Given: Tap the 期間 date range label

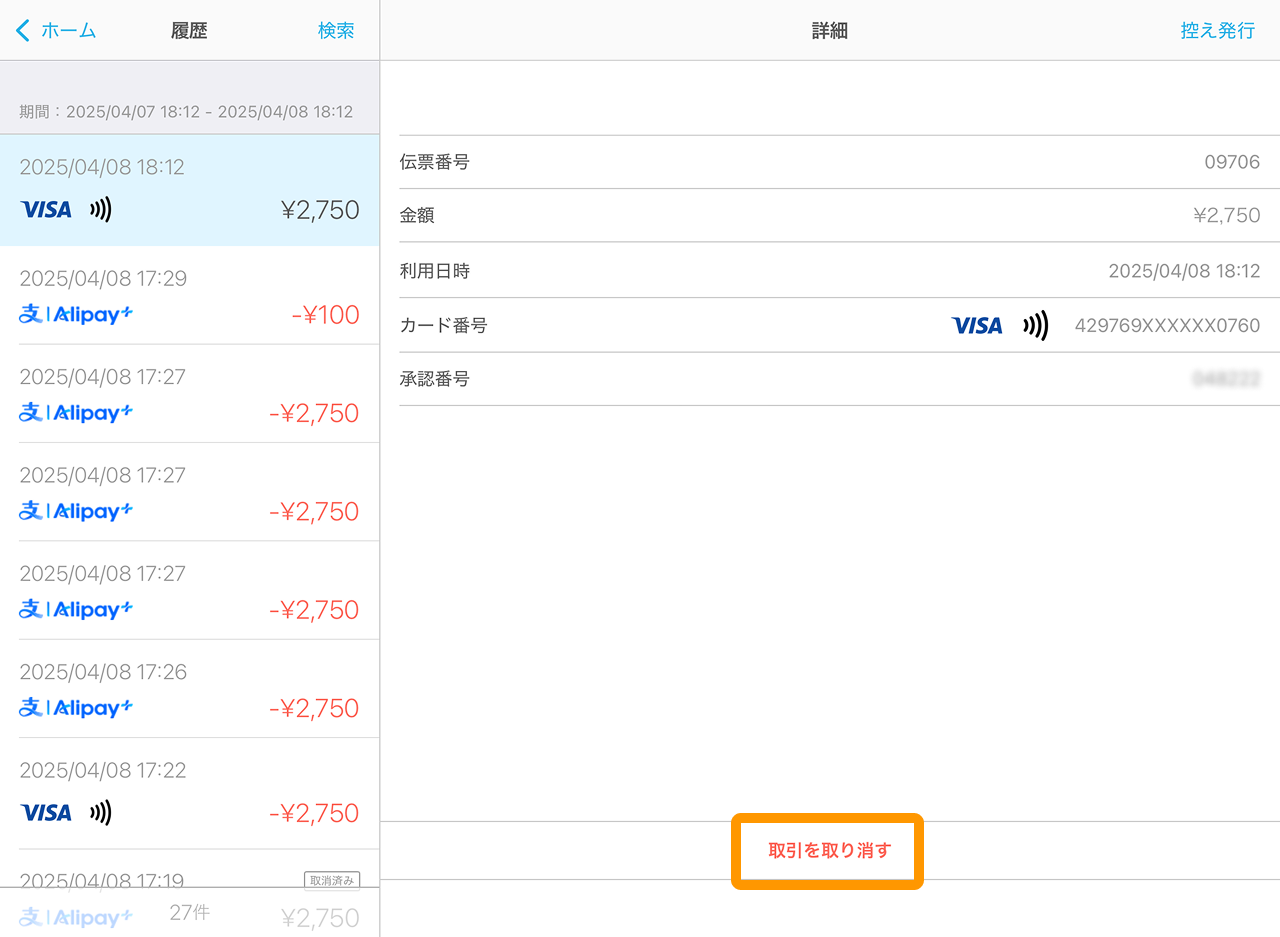Looking at the screenshot, I should click(186, 112).
